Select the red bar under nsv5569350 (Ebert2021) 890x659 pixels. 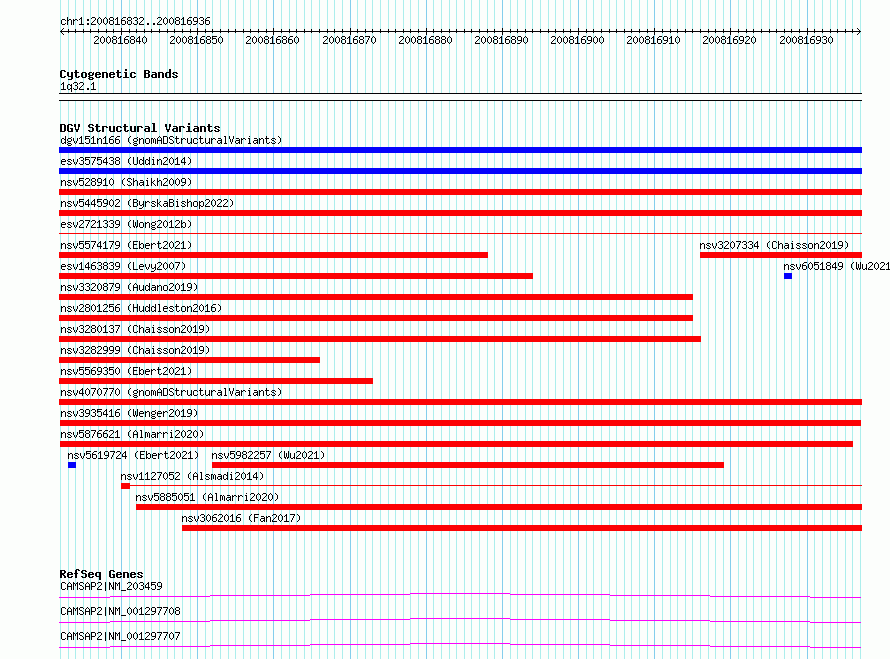click(x=216, y=381)
